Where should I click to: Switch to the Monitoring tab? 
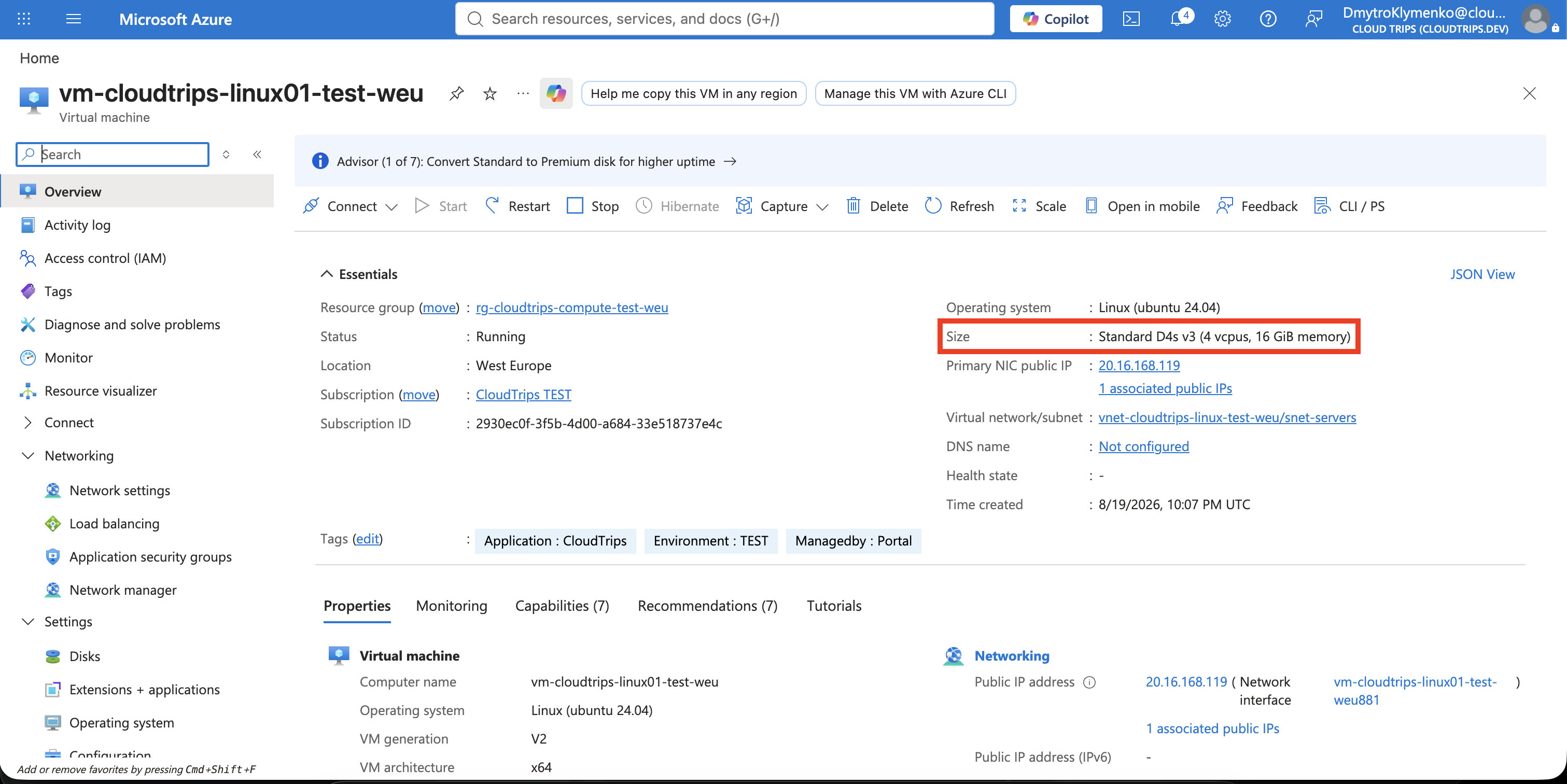[x=451, y=606]
